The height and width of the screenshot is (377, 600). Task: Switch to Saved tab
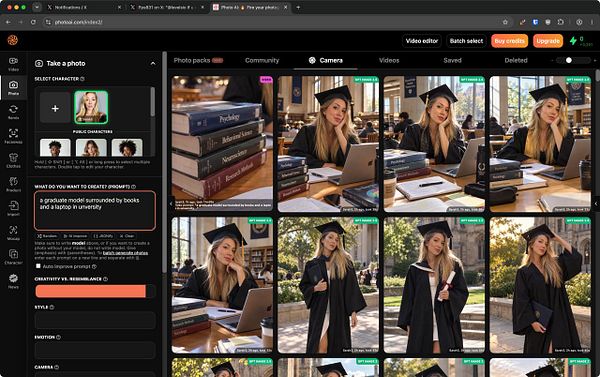452,60
